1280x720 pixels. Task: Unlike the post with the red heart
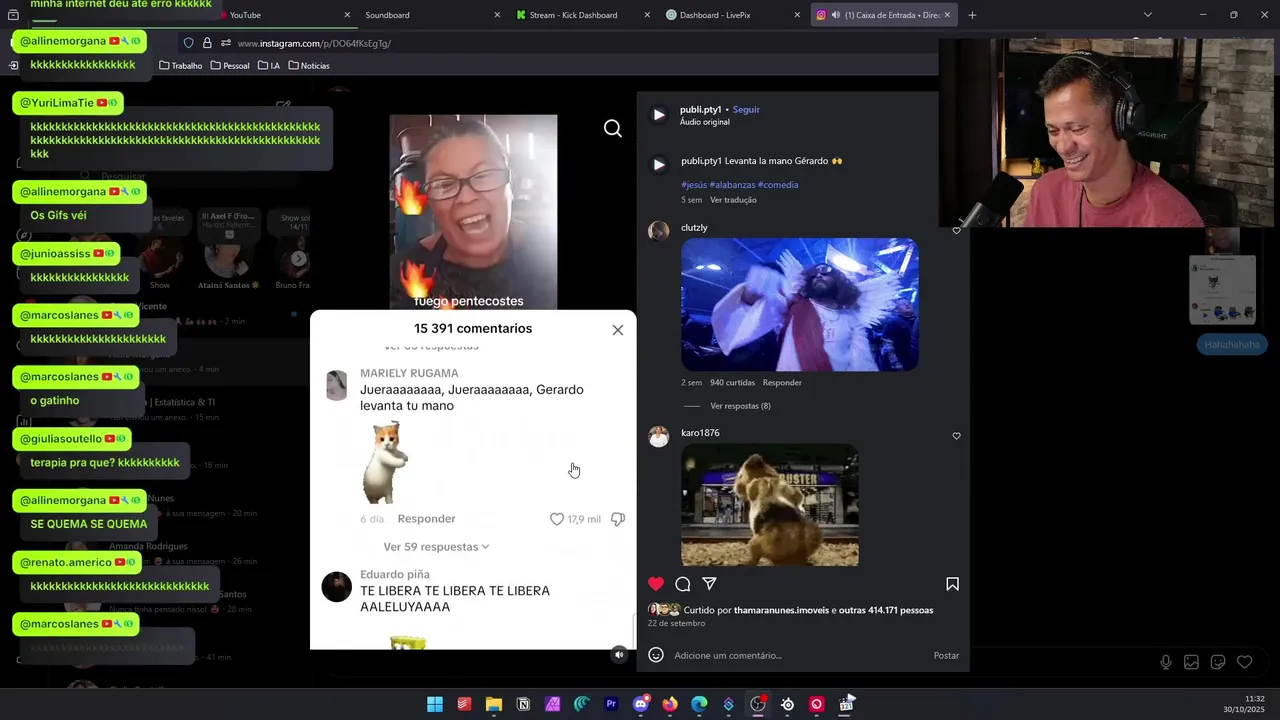pyautogui.click(x=656, y=584)
